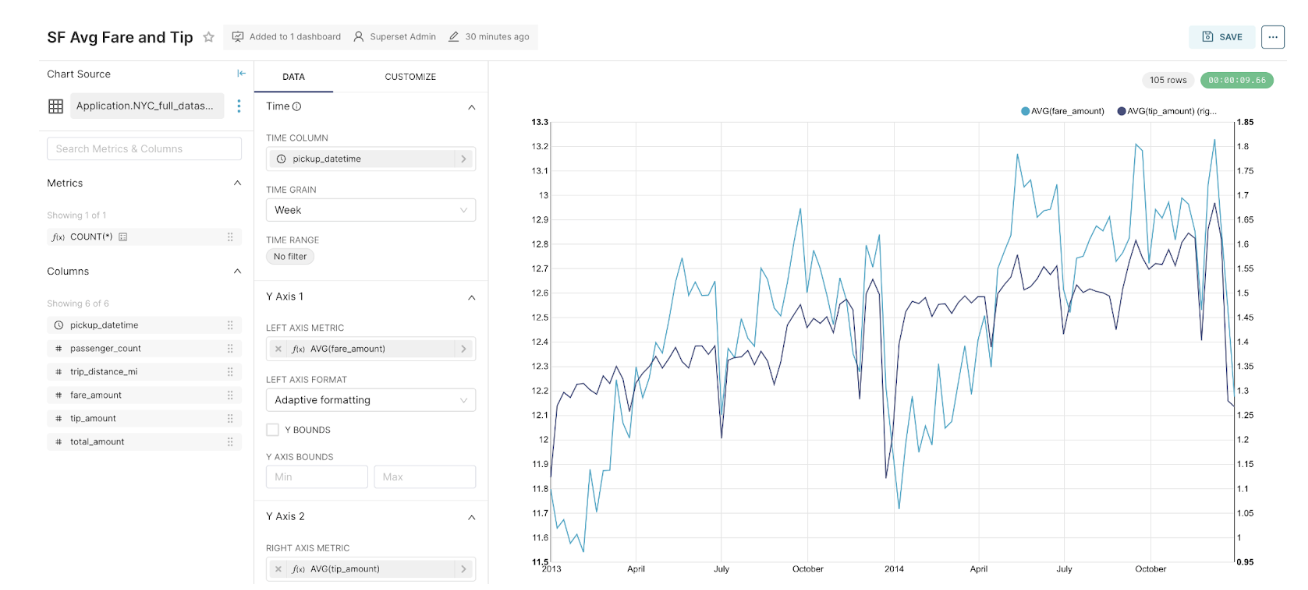Switch to the CUSTOMIZE tab
1308x590 pixels.
410,77
